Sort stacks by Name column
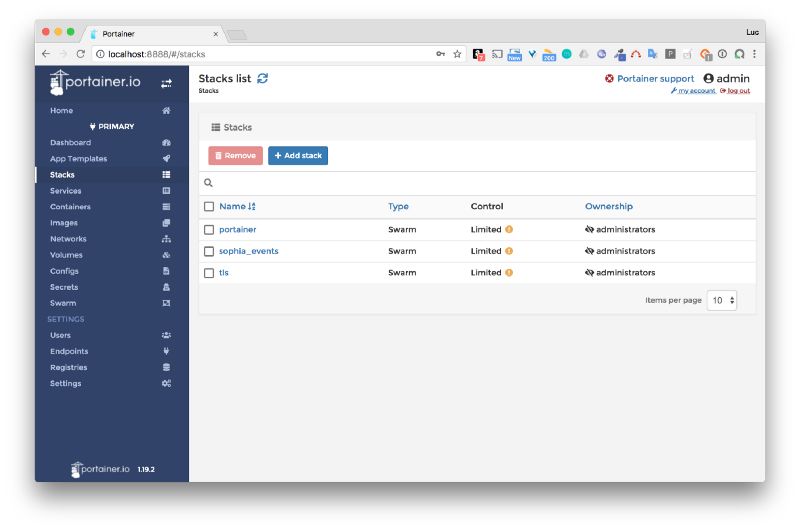 237,207
